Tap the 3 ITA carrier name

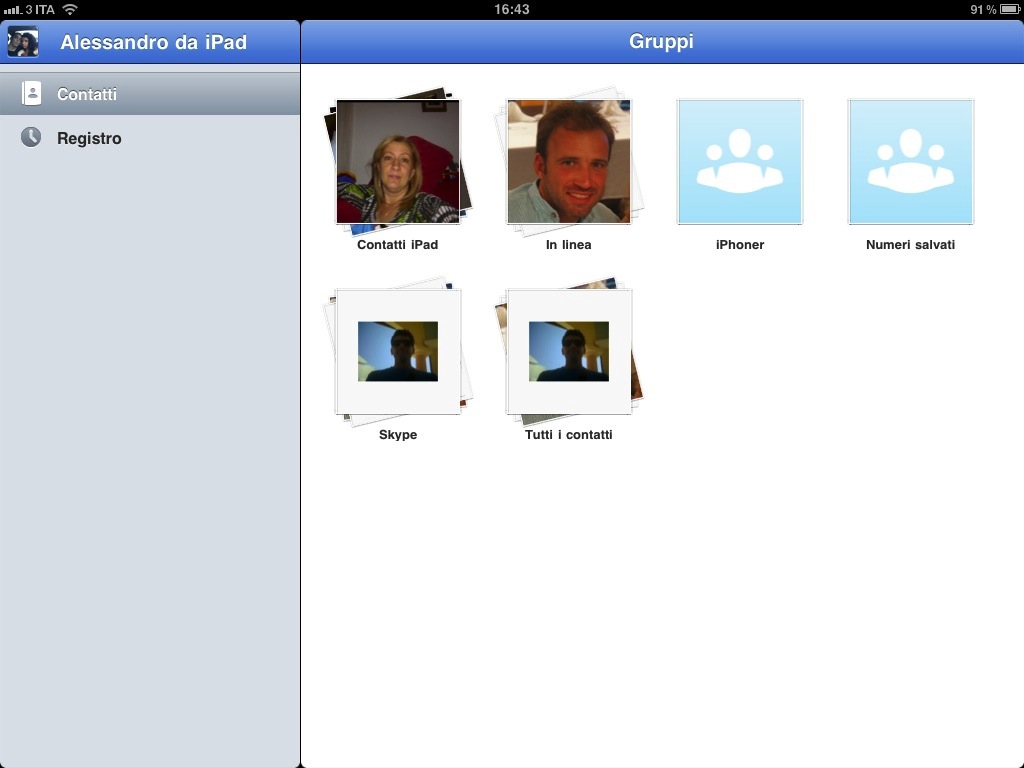tap(40, 10)
